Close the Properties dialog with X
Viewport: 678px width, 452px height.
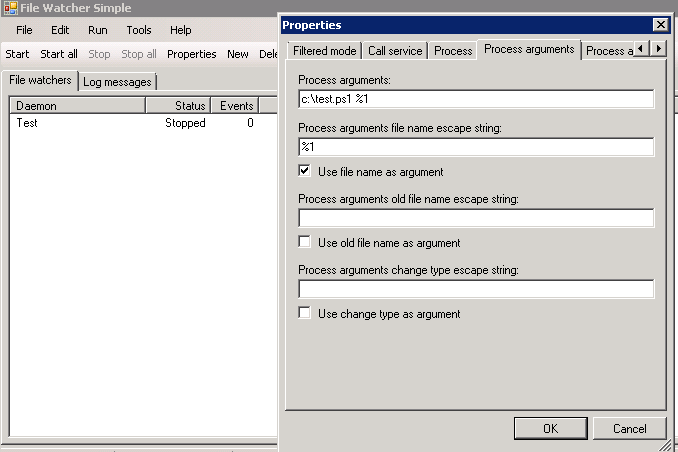[x=660, y=24]
